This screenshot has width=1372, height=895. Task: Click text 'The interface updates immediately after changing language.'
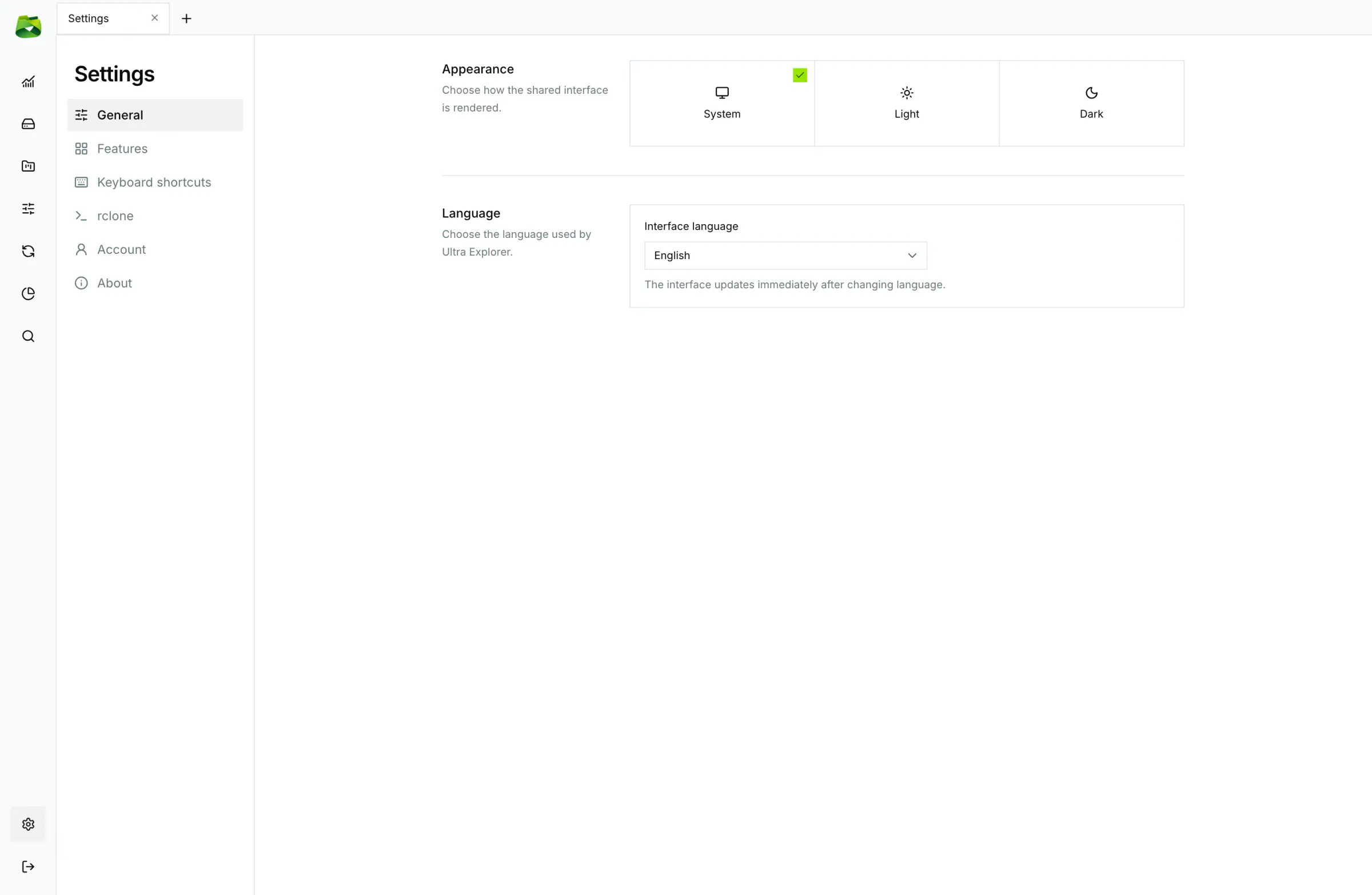coord(795,285)
